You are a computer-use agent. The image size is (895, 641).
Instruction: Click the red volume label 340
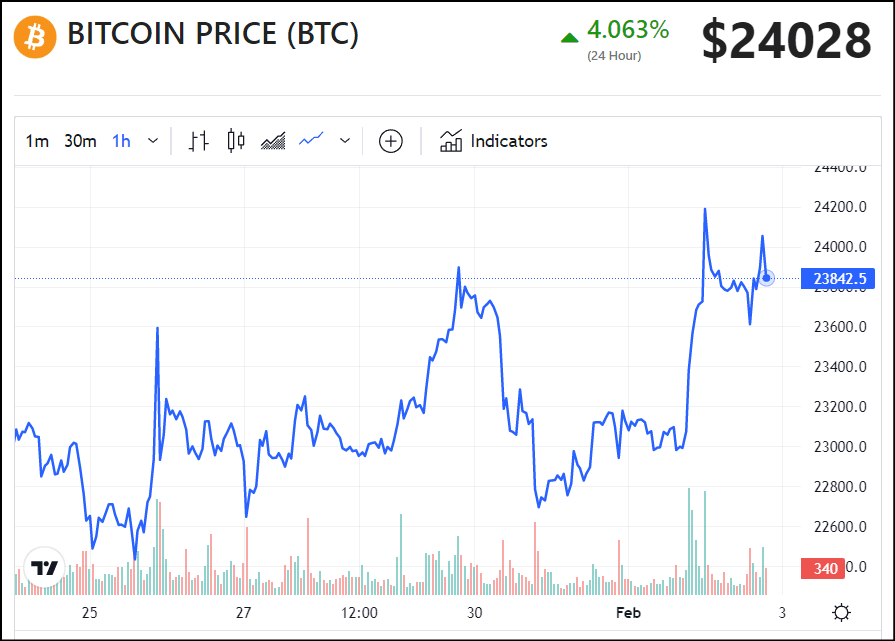click(x=825, y=569)
